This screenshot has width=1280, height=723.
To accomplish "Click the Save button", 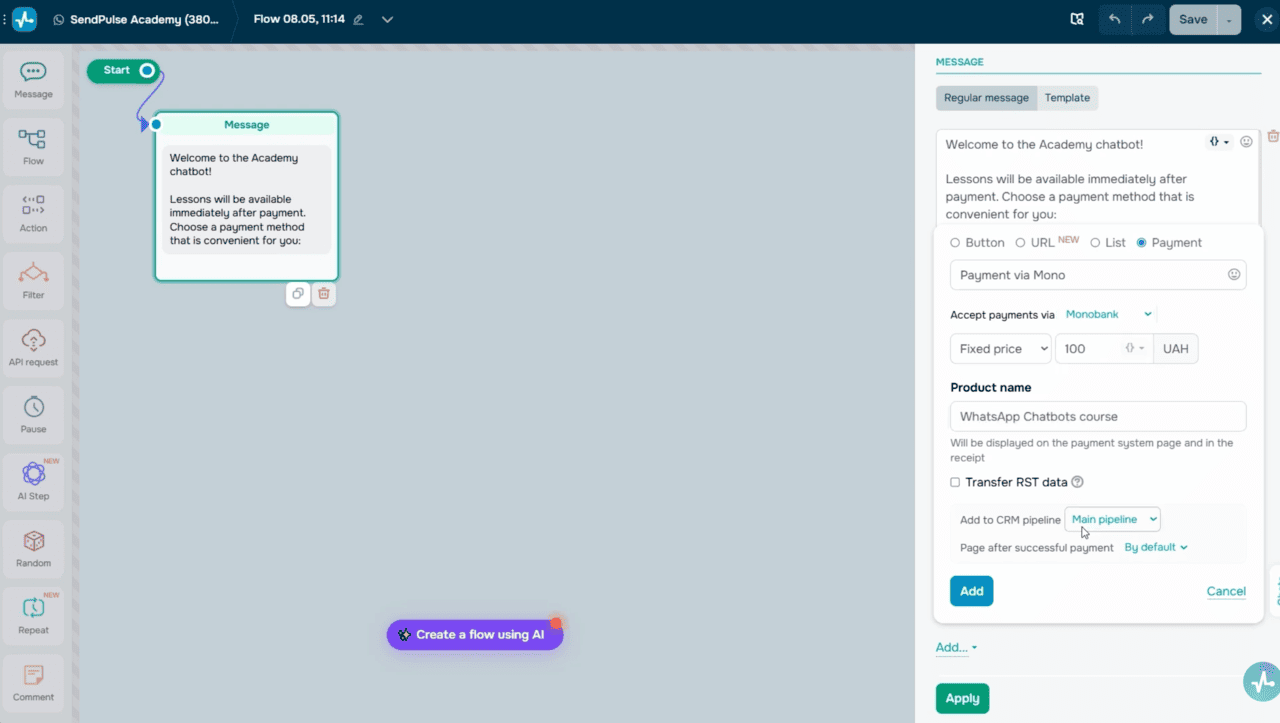I will [1193, 20].
